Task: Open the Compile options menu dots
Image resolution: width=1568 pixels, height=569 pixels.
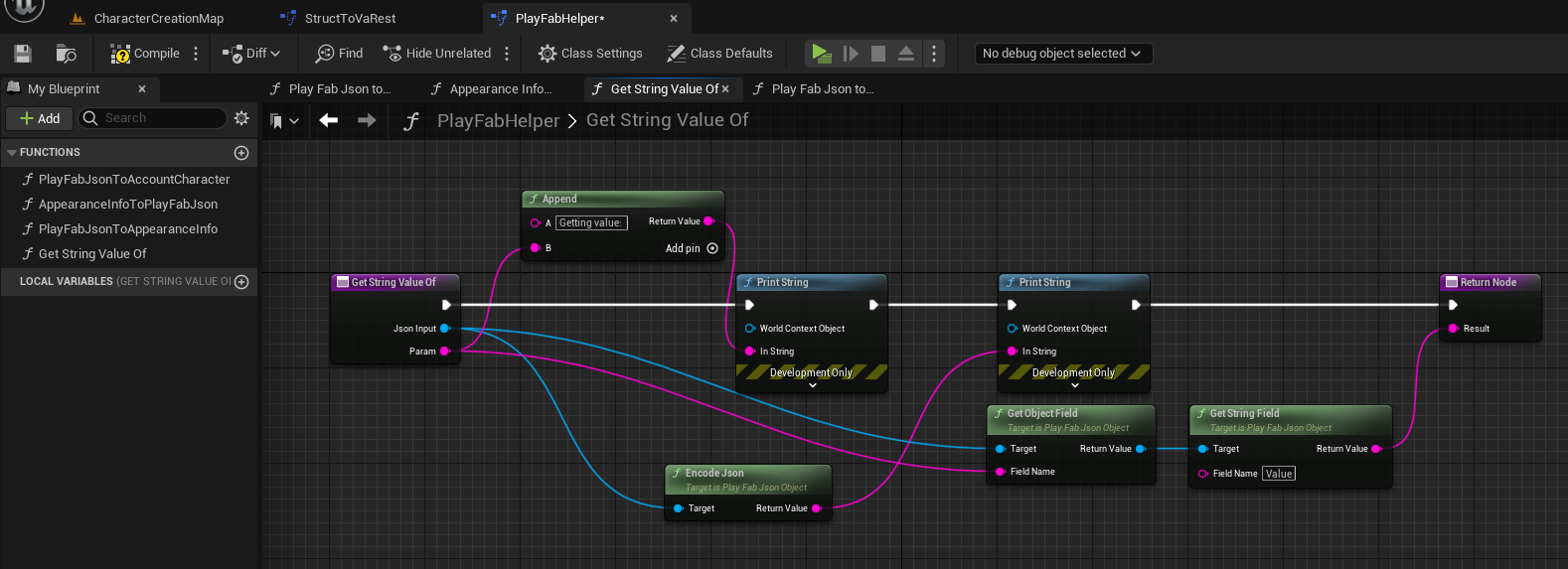Action: (x=196, y=54)
